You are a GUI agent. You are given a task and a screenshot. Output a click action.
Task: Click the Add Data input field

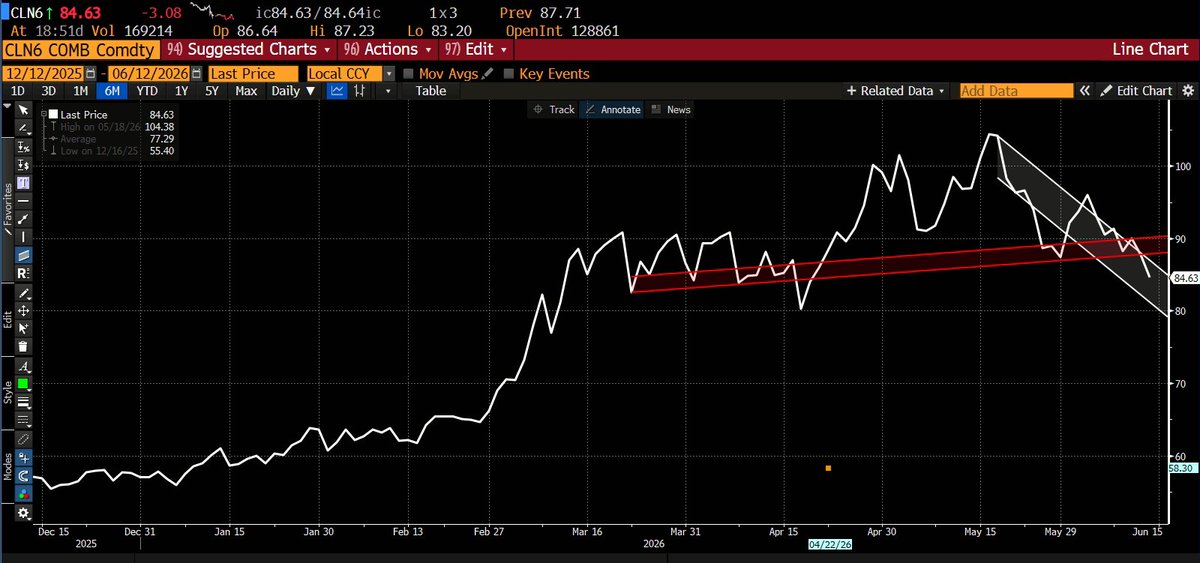(1016, 90)
